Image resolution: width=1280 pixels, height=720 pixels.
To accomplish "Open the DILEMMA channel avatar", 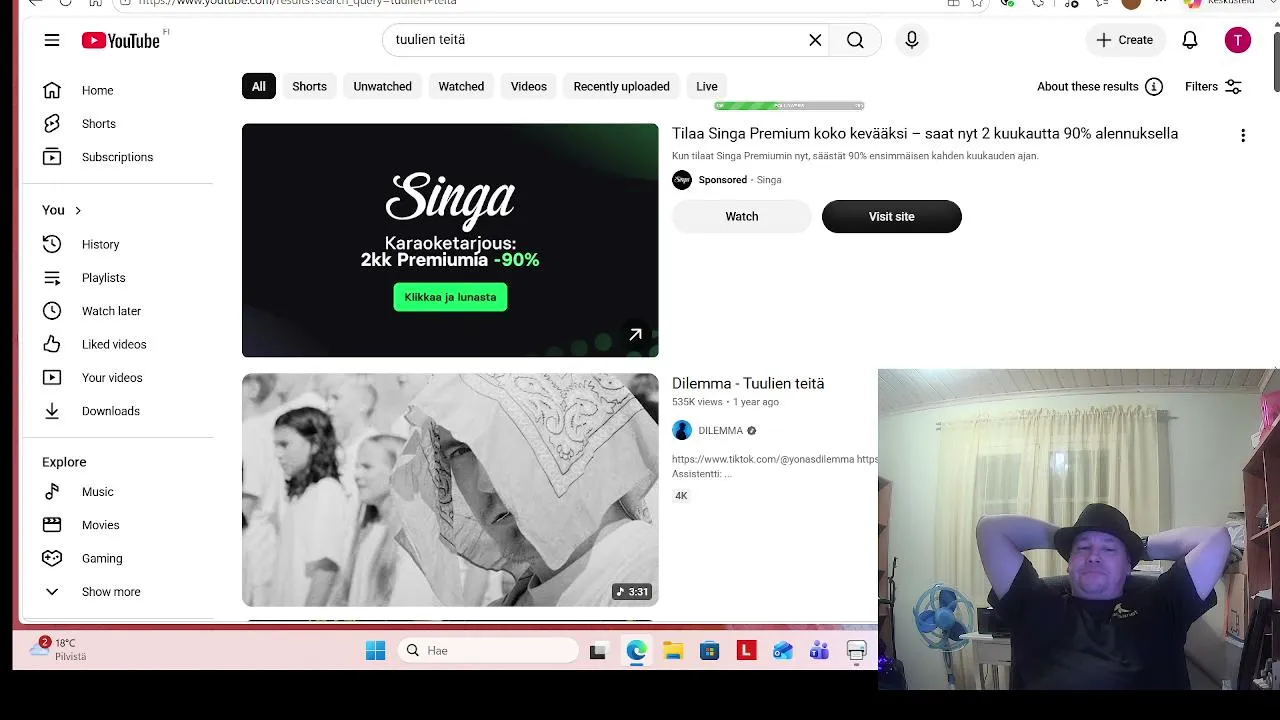I will (x=682, y=431).
